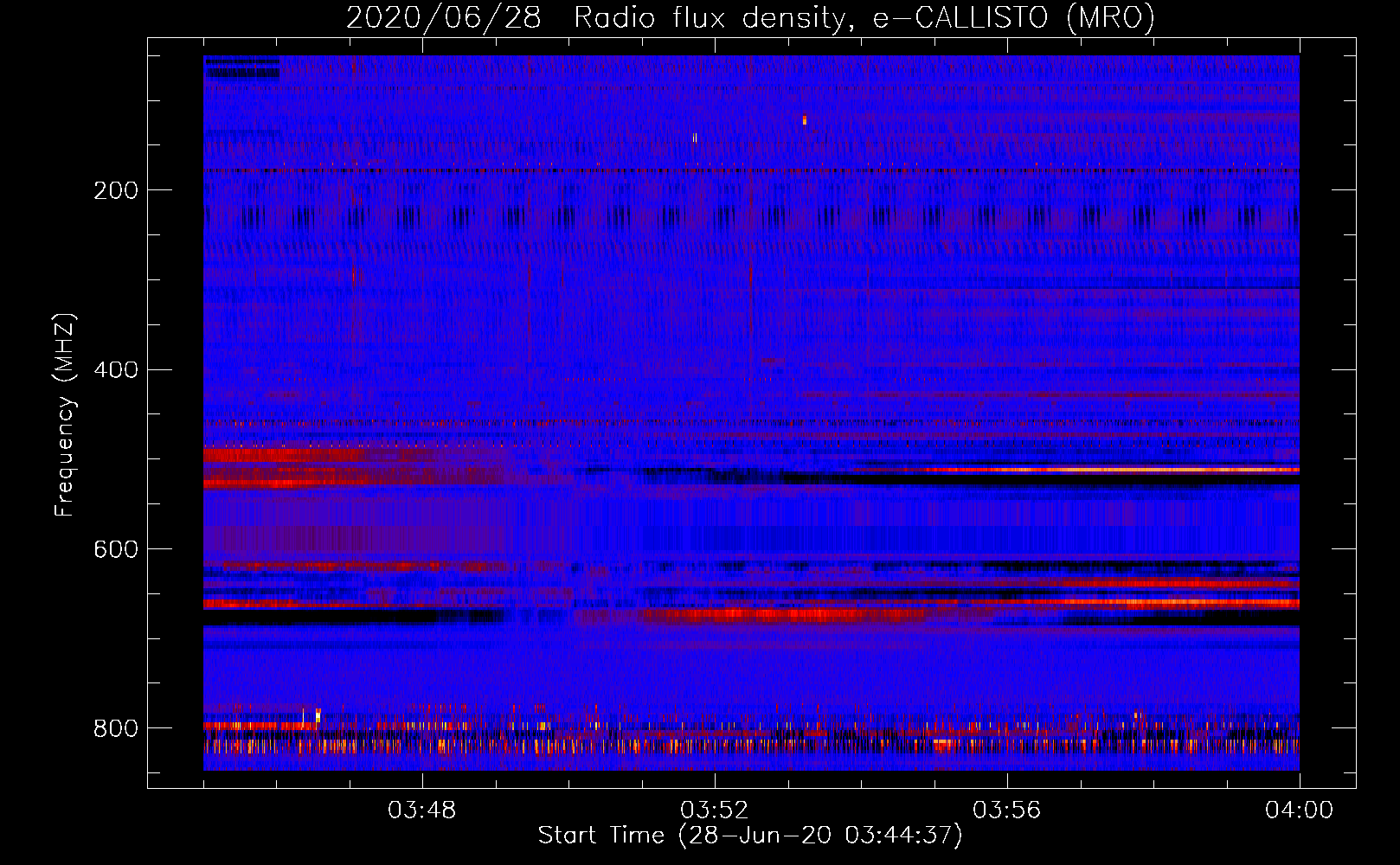Screen dimensions: 1400x865
Task: Click the '600' frequency axis label
Action: pyautogui.click(x=115, y=550)
